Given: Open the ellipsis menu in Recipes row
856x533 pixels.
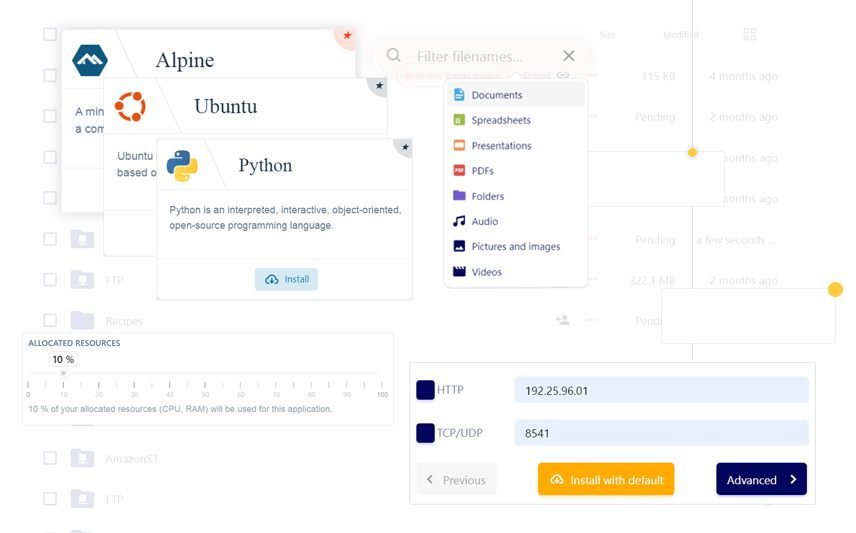Looking at the screenshot, I should point(592,320).
